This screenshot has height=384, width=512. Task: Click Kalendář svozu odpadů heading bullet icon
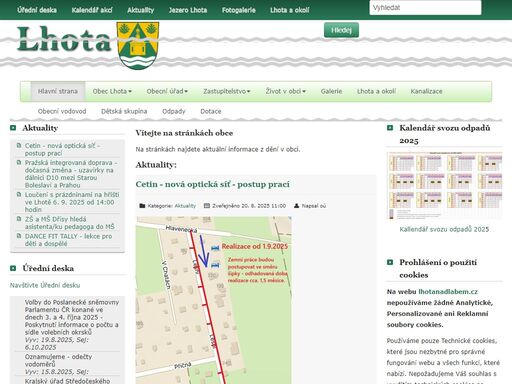(x=390, y=128)
